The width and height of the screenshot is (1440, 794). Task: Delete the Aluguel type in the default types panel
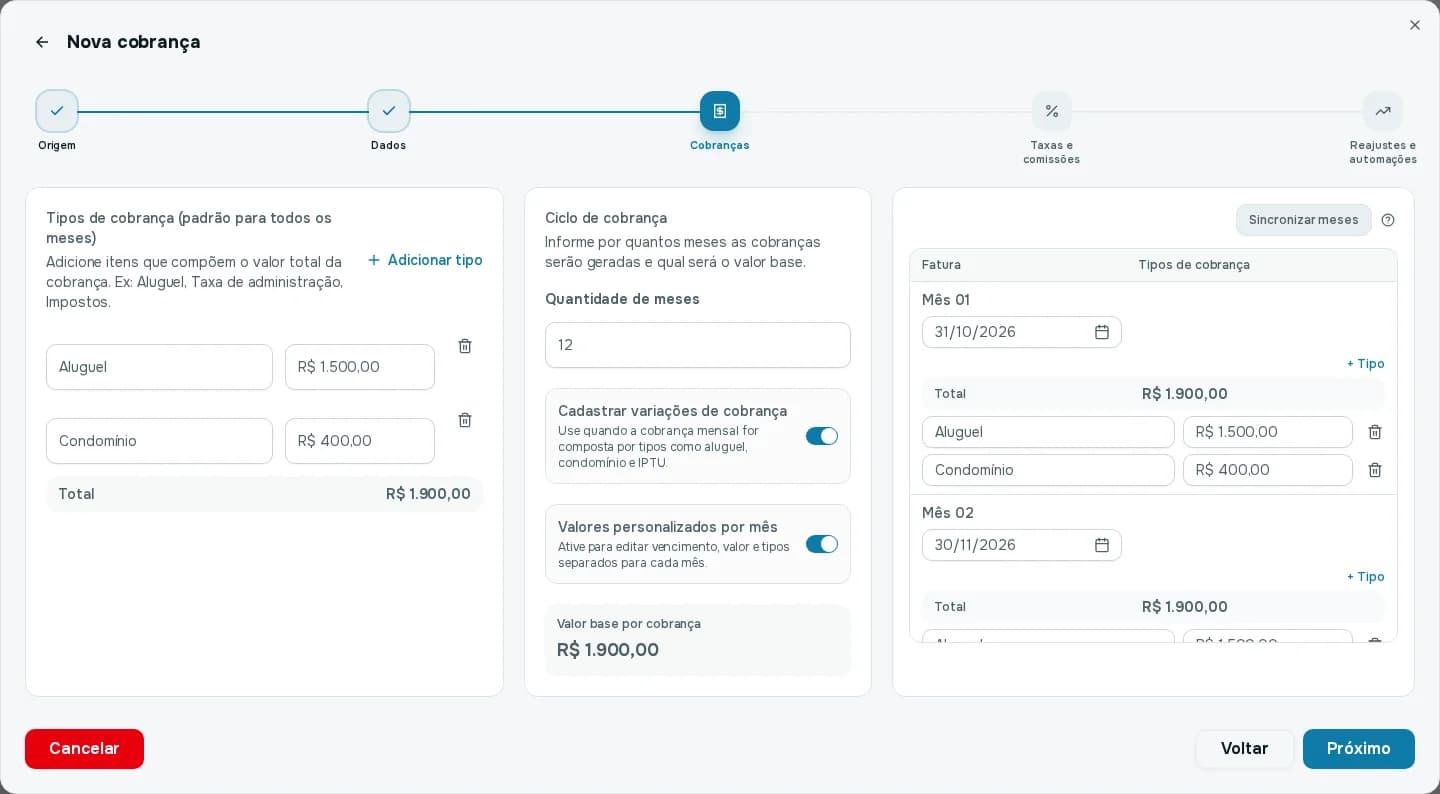point(465,346)
